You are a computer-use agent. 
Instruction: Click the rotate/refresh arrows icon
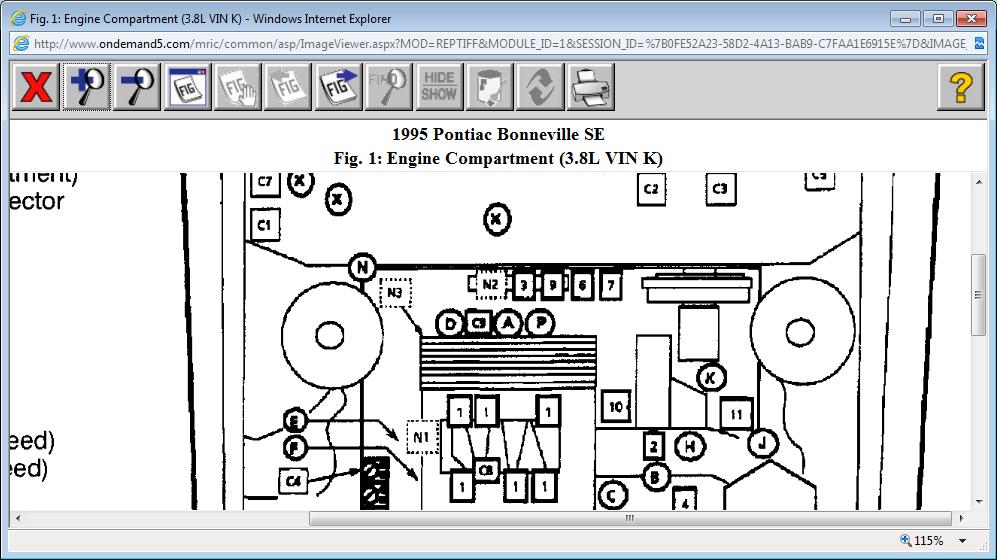540,86
